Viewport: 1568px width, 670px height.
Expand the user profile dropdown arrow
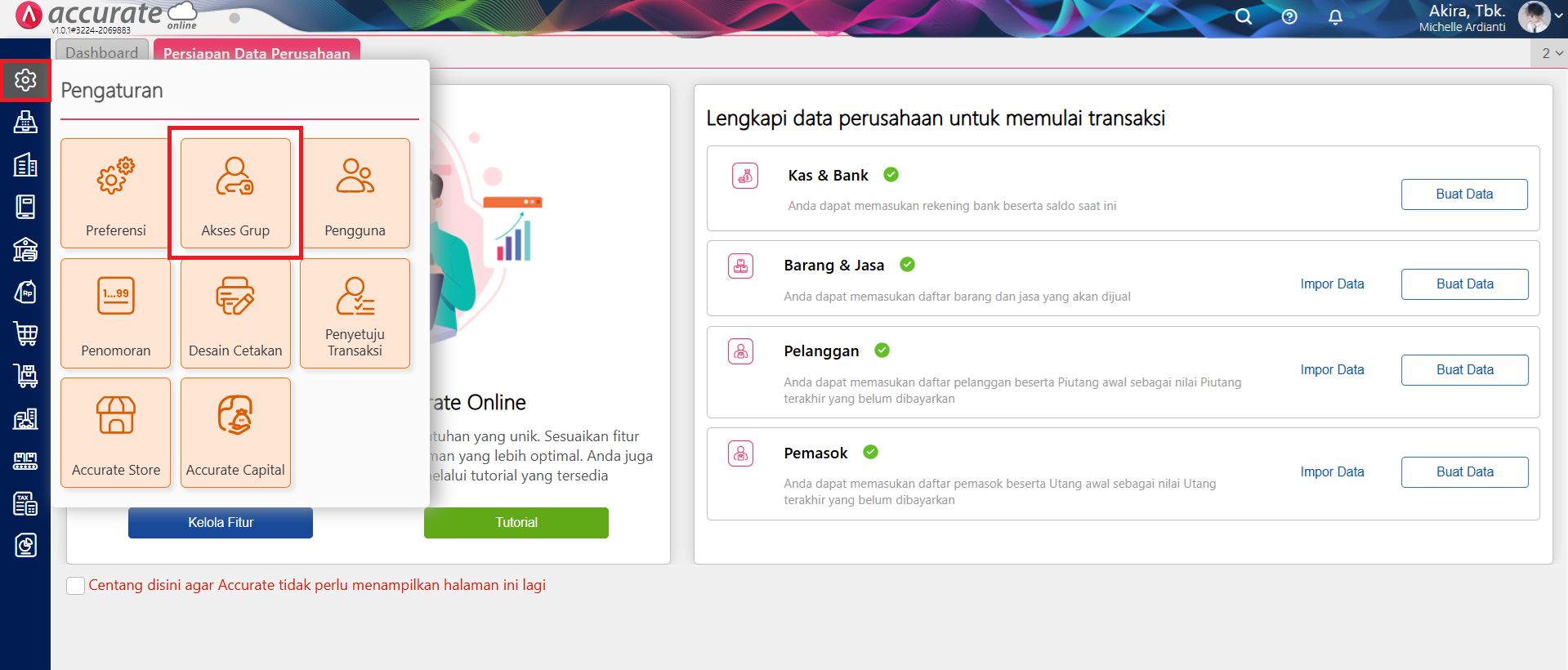click(1558, 16)
